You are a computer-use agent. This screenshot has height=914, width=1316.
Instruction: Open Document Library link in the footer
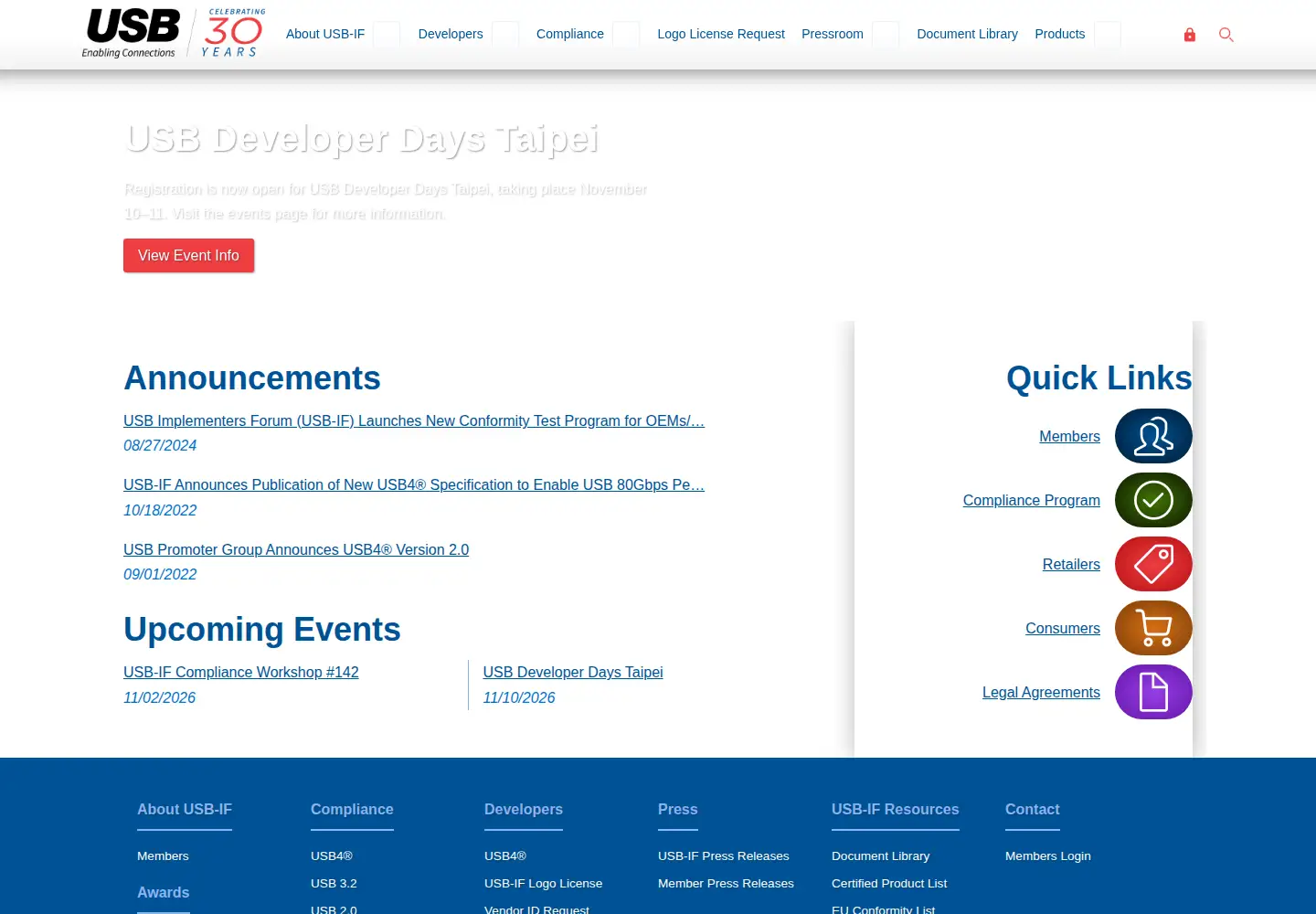point(881,856)
